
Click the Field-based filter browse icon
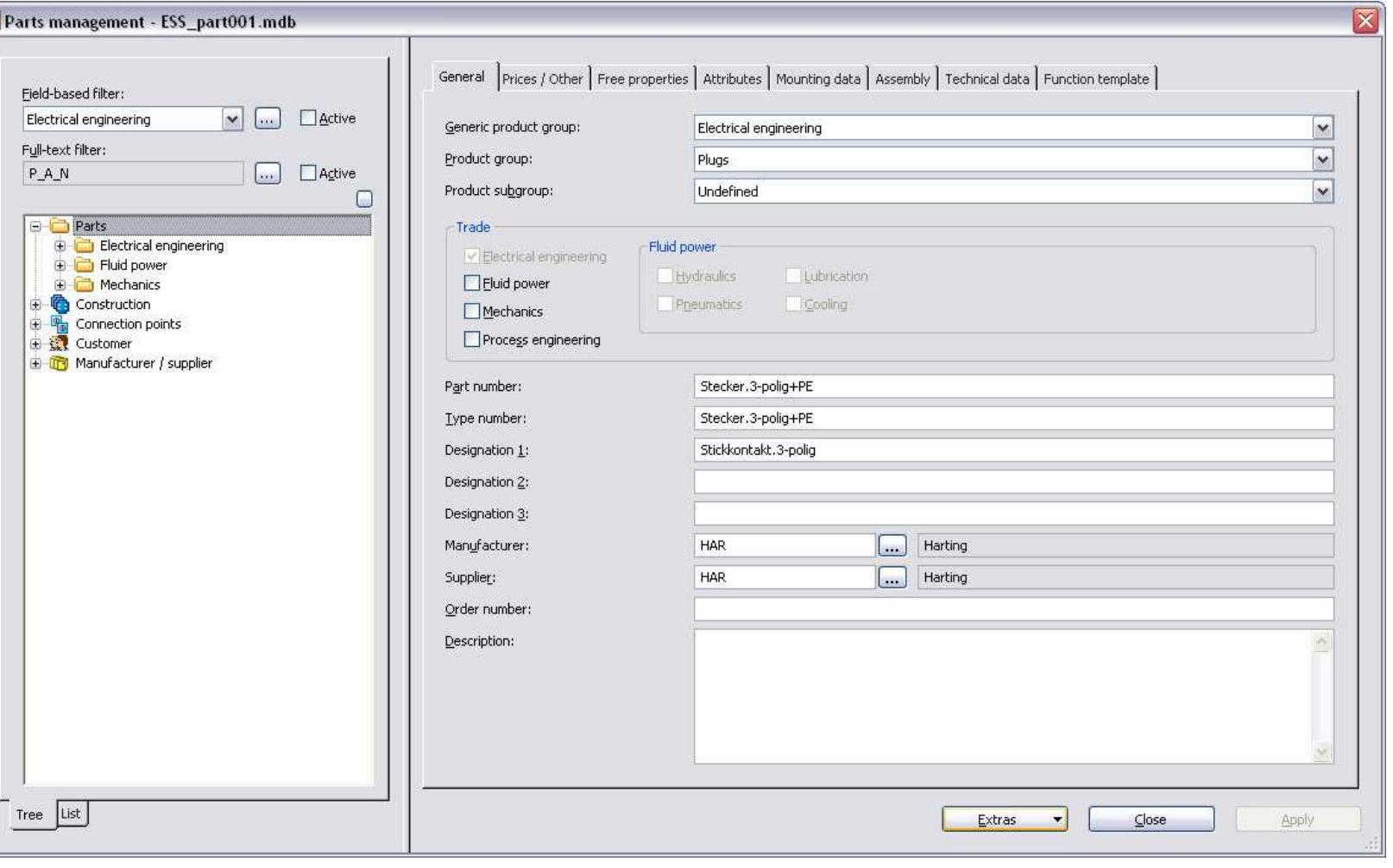pos(268,118)
